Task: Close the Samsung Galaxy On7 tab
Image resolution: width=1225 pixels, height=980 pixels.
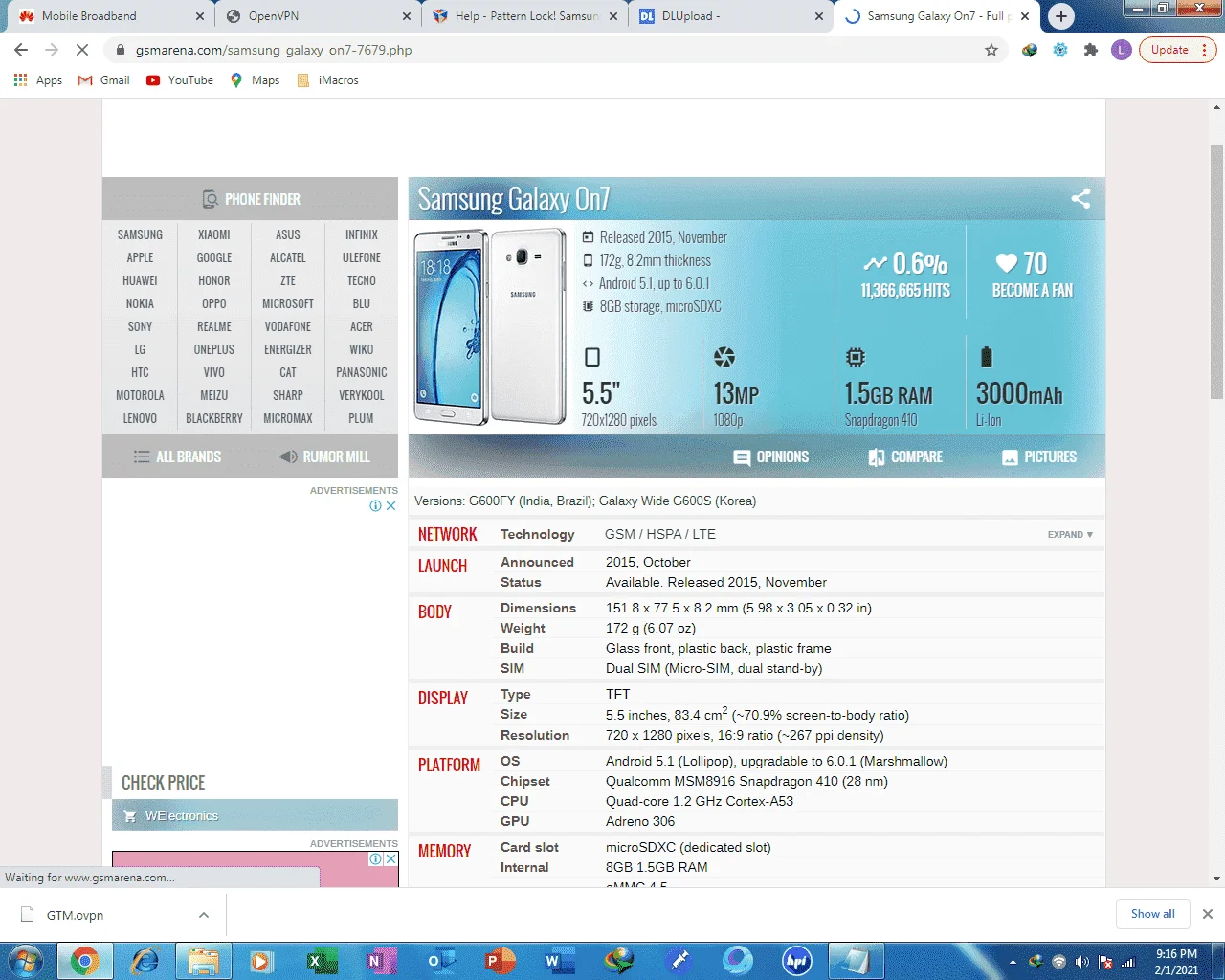Action: 1025,16
